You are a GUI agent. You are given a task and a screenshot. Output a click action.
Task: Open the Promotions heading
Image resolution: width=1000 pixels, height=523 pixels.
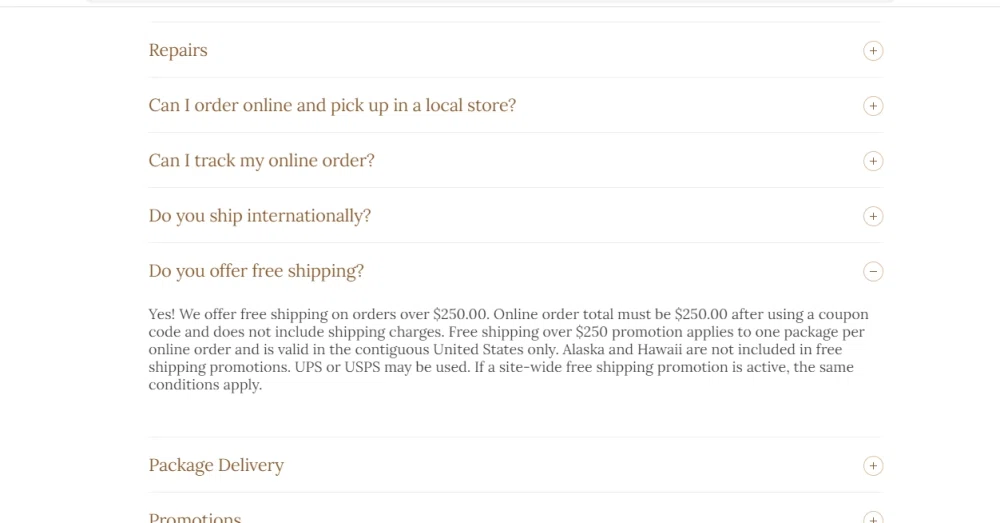point(195,518)
